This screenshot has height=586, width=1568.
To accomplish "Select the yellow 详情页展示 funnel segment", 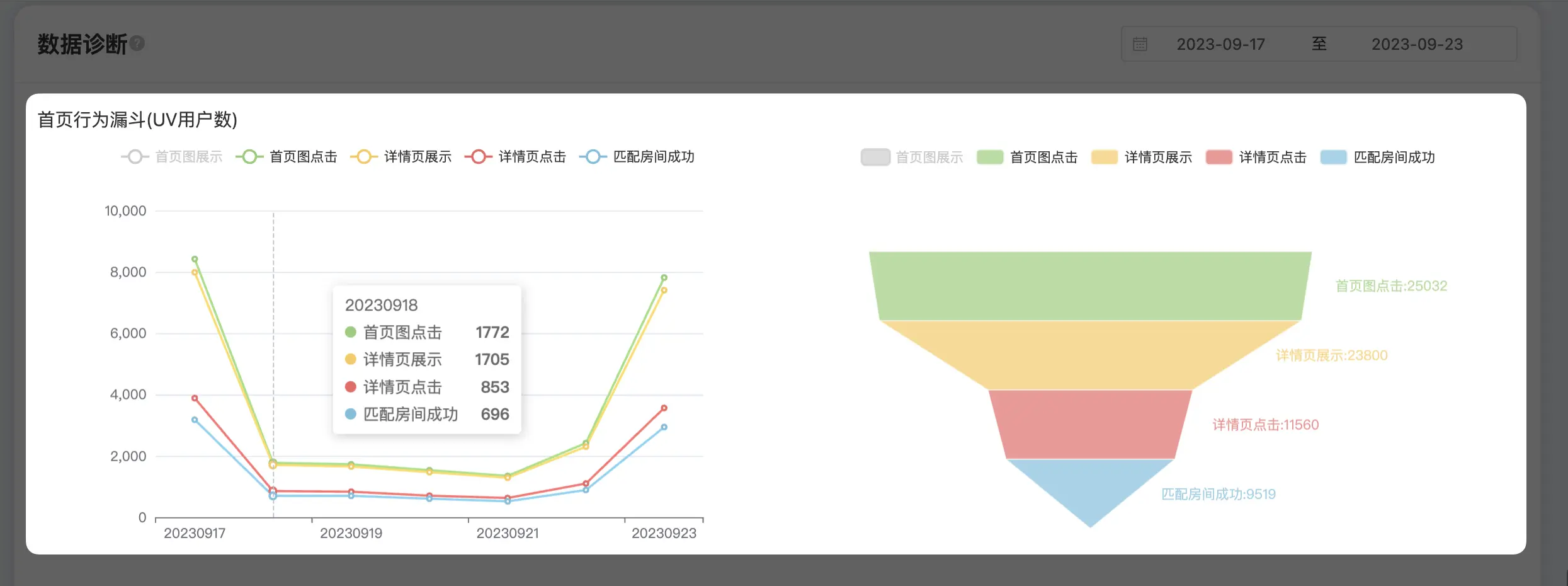I will (x=1090, y=355).
